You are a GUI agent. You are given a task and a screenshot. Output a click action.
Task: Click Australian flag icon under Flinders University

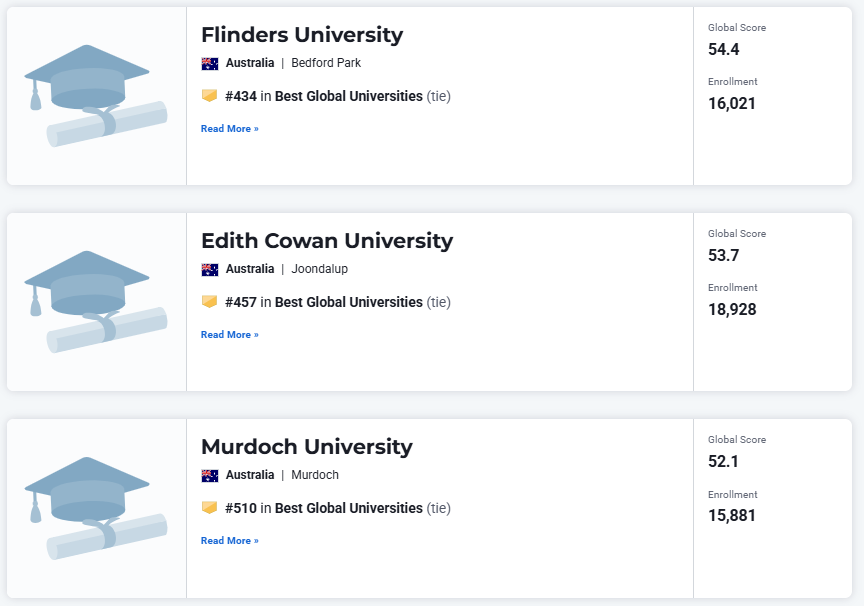(210, 63)
